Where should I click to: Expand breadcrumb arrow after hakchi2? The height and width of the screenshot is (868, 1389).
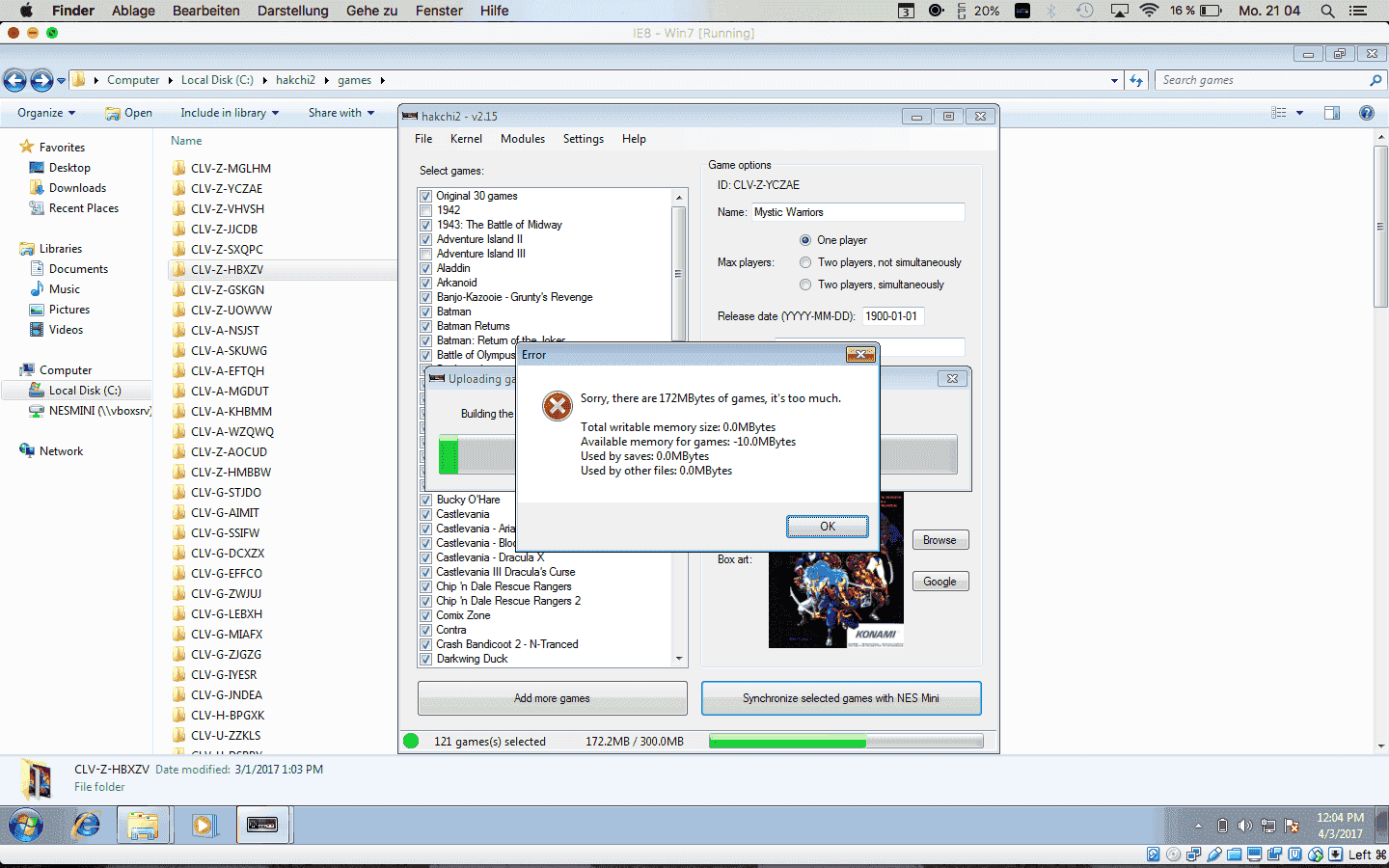click(x=326, y=80)
